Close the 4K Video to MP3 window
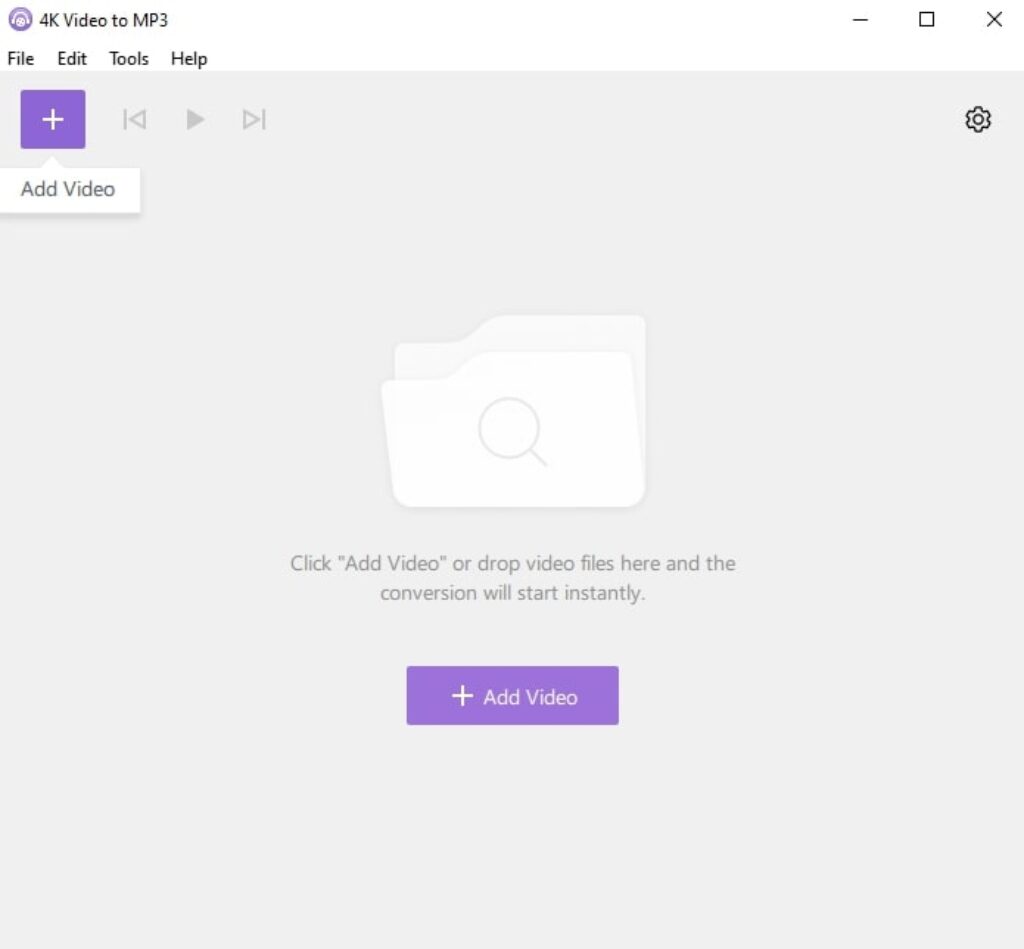1024x949 pixels. 994,20
